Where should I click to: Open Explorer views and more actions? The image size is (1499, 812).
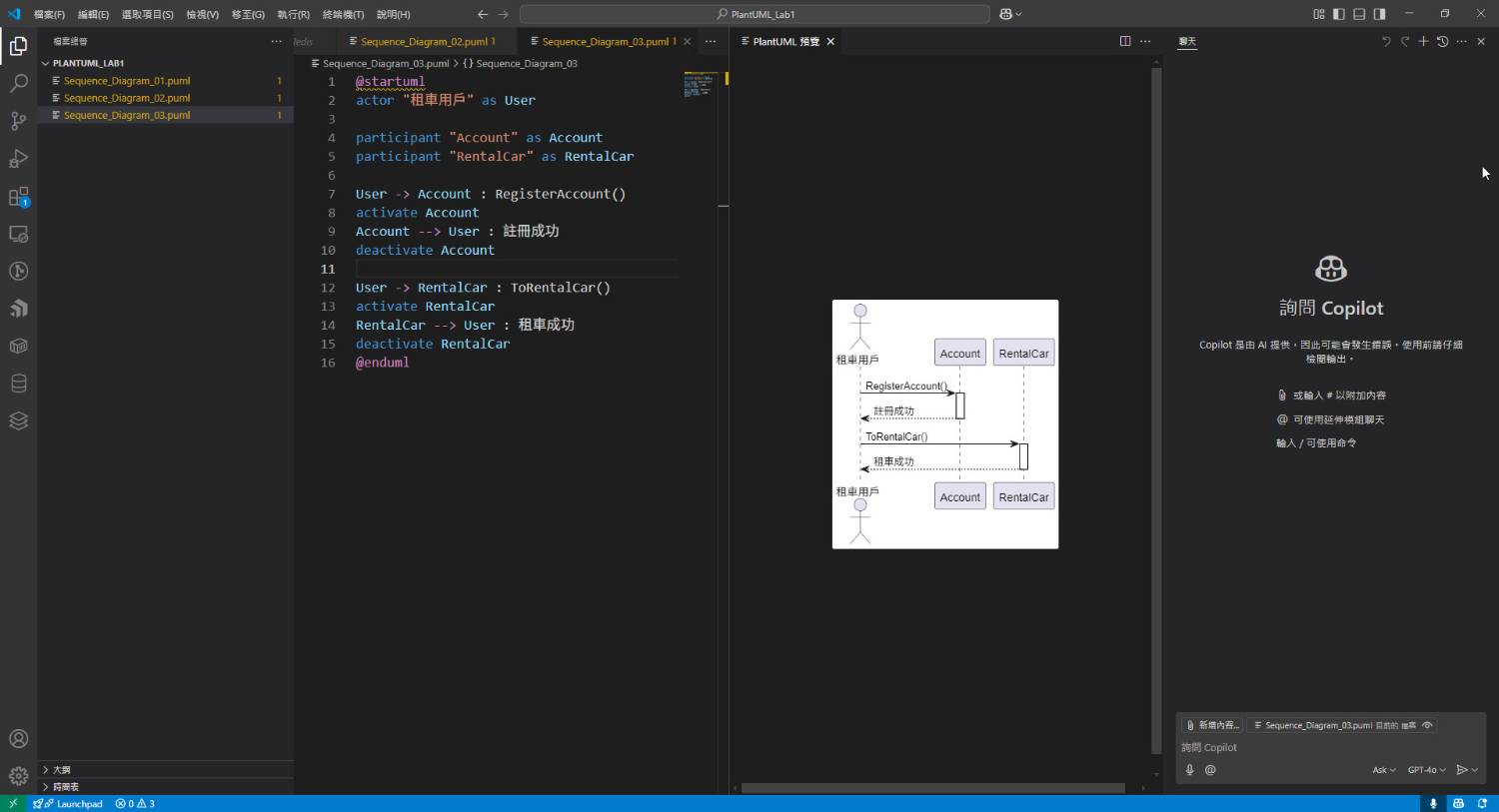point(276,41)
